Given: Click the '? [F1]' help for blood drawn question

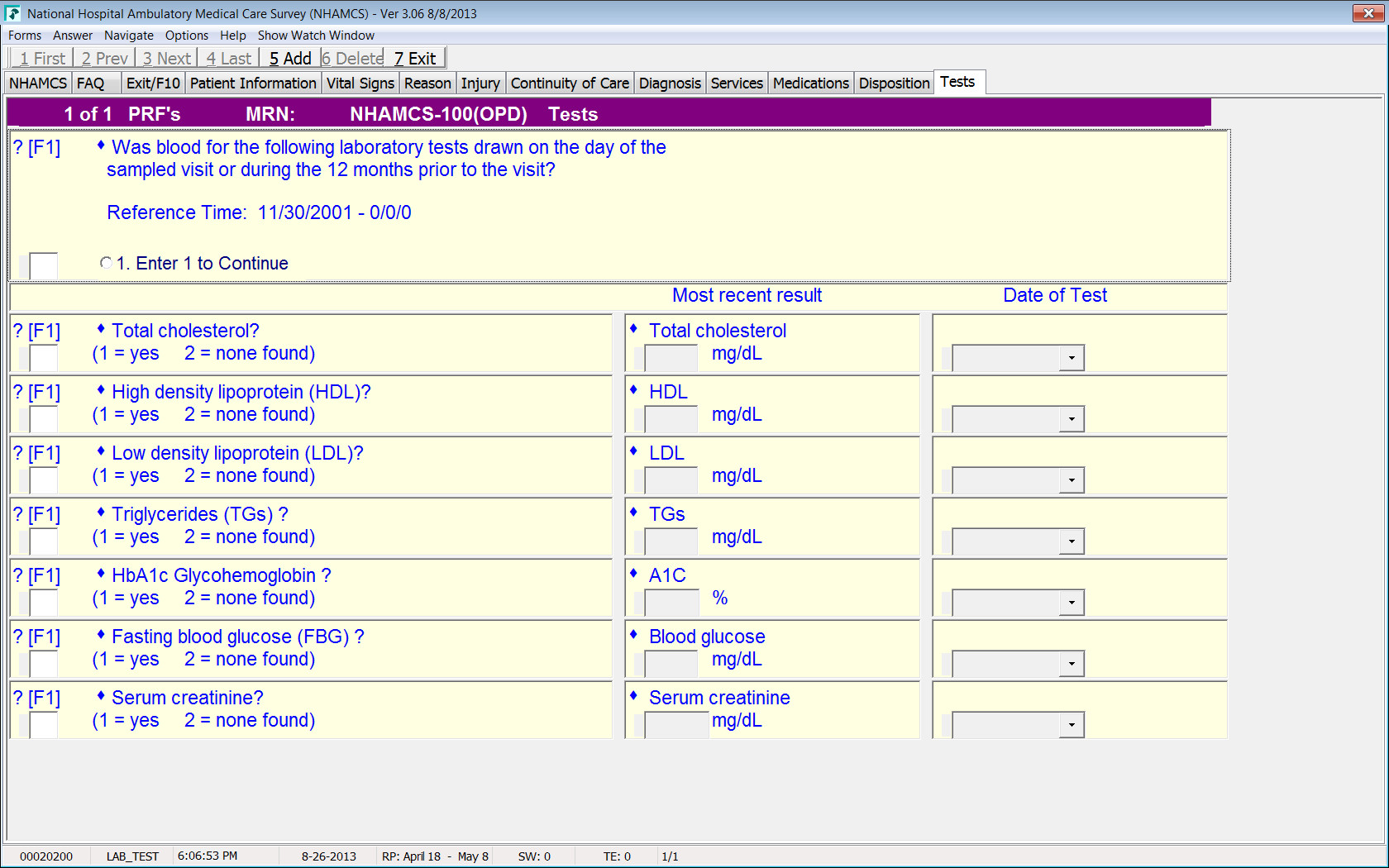Looking at the screenshot, I should coord(37,147).
